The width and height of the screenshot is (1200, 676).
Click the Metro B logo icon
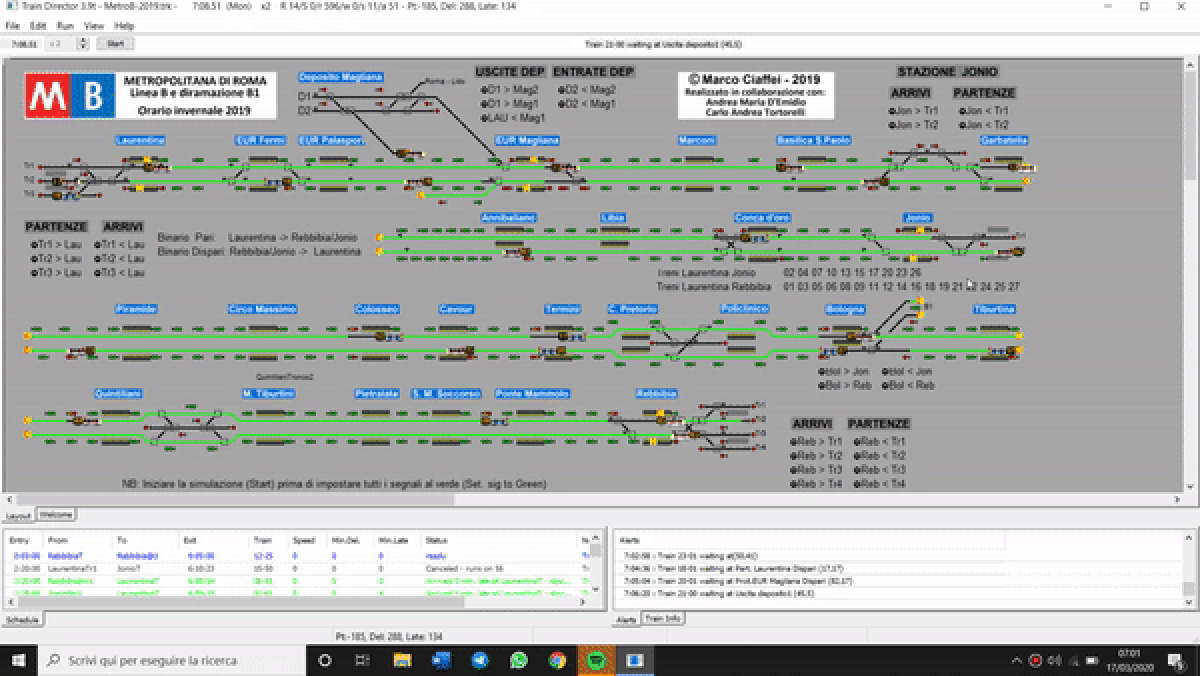(67, 95)
